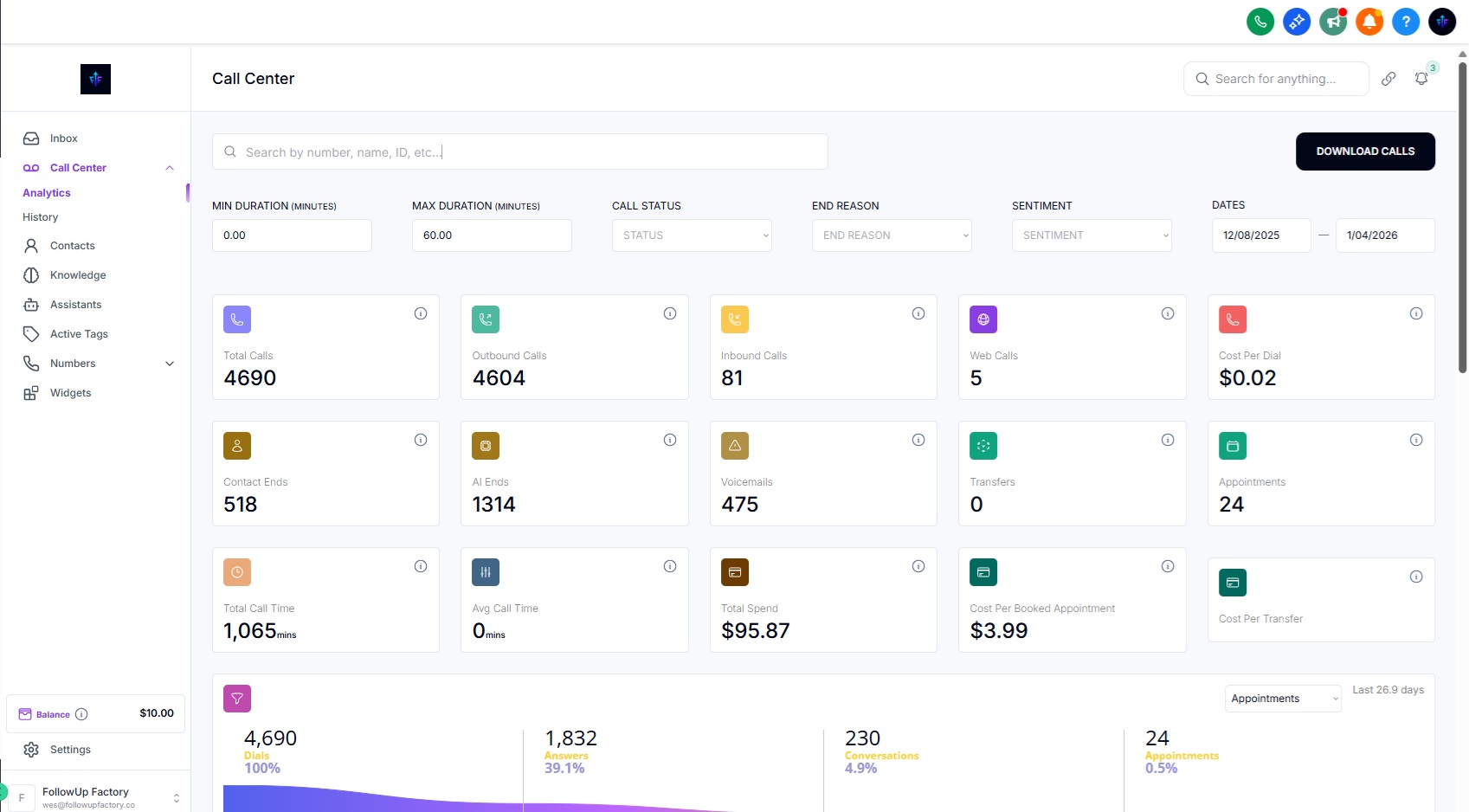Image resolution: width=1469 pixels, height=812 pixels.
Task: Show info for Cost Per Transfer card
Action: click(x=1416, y=577)
